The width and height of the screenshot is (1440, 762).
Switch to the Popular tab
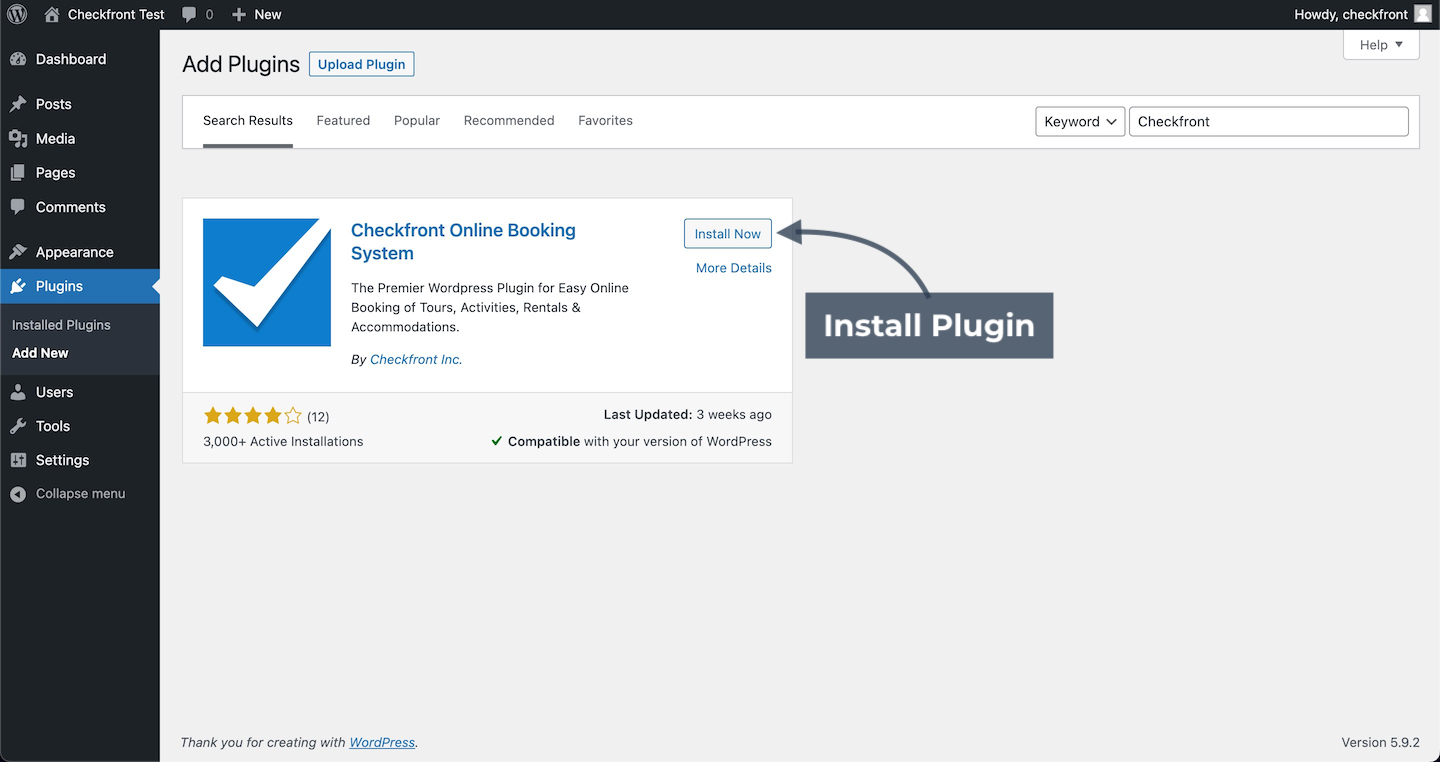click(417, 121)
